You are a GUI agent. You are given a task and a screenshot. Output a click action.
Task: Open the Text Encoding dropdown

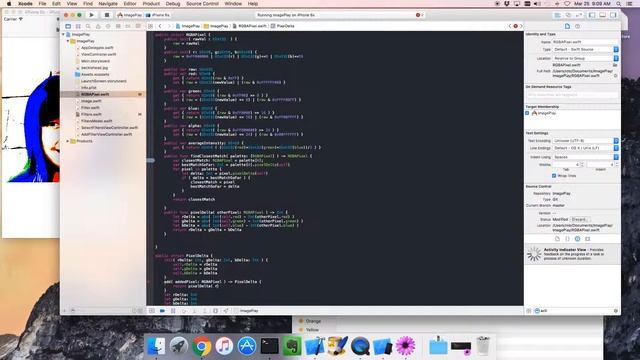[585, 140]
